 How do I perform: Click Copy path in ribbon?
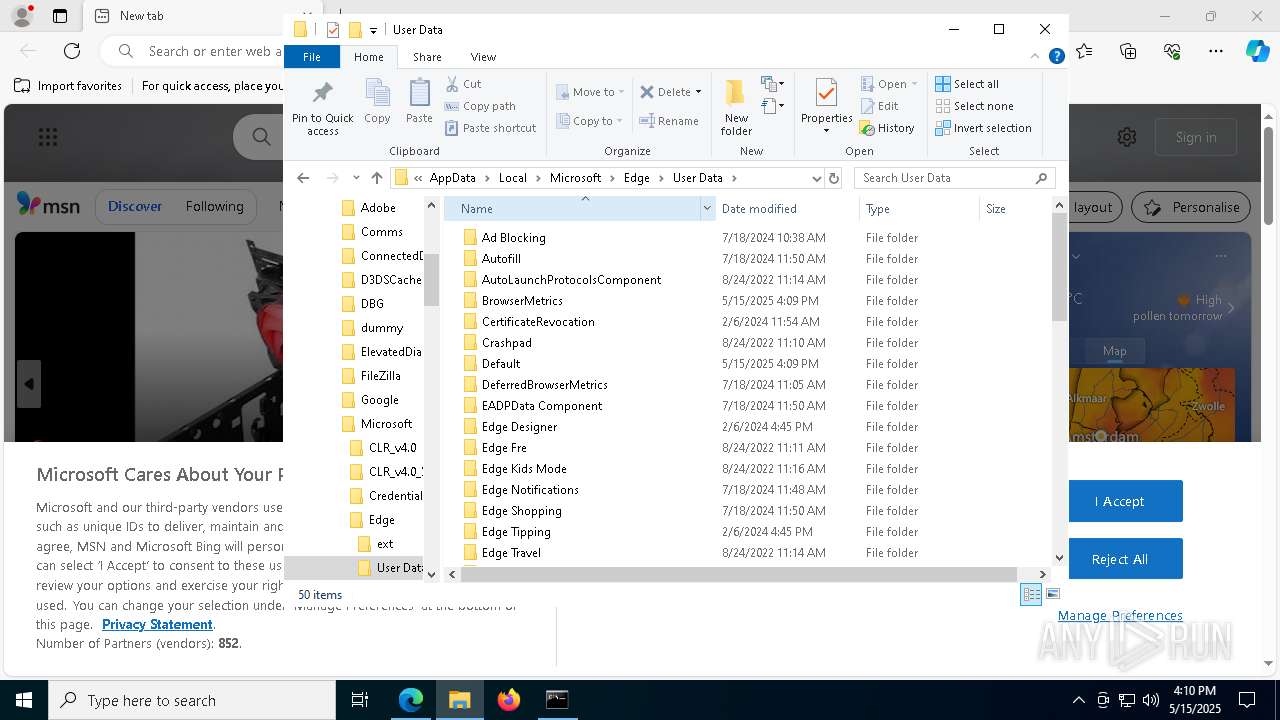click(480, 106)
